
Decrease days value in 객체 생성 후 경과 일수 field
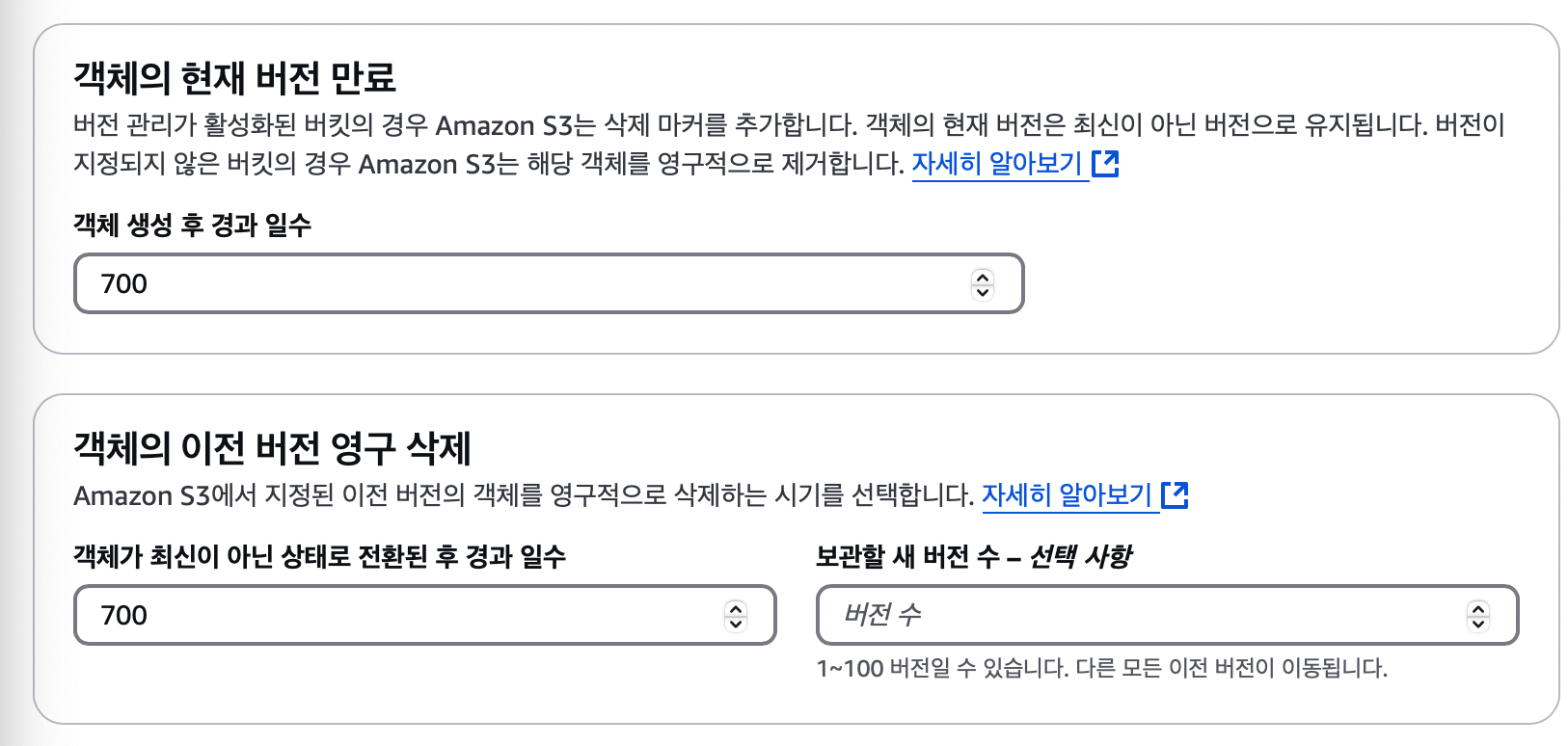pyautogui.click(x=983, y=291)
